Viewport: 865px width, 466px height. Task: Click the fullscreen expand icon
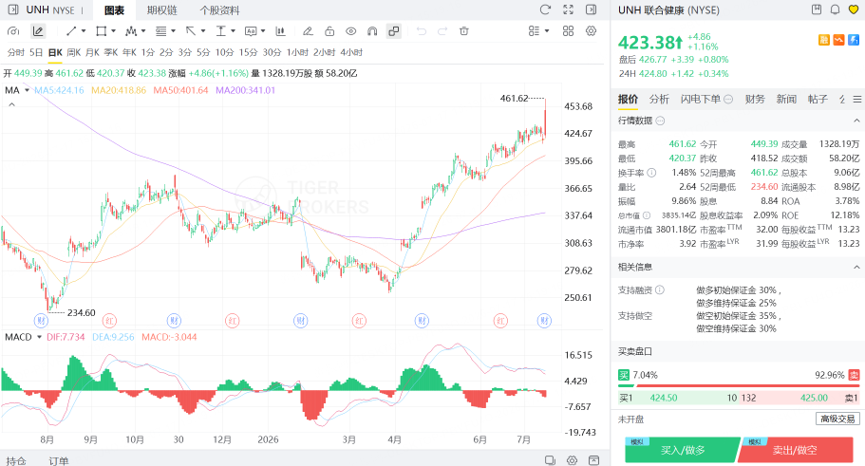[568, 10]
